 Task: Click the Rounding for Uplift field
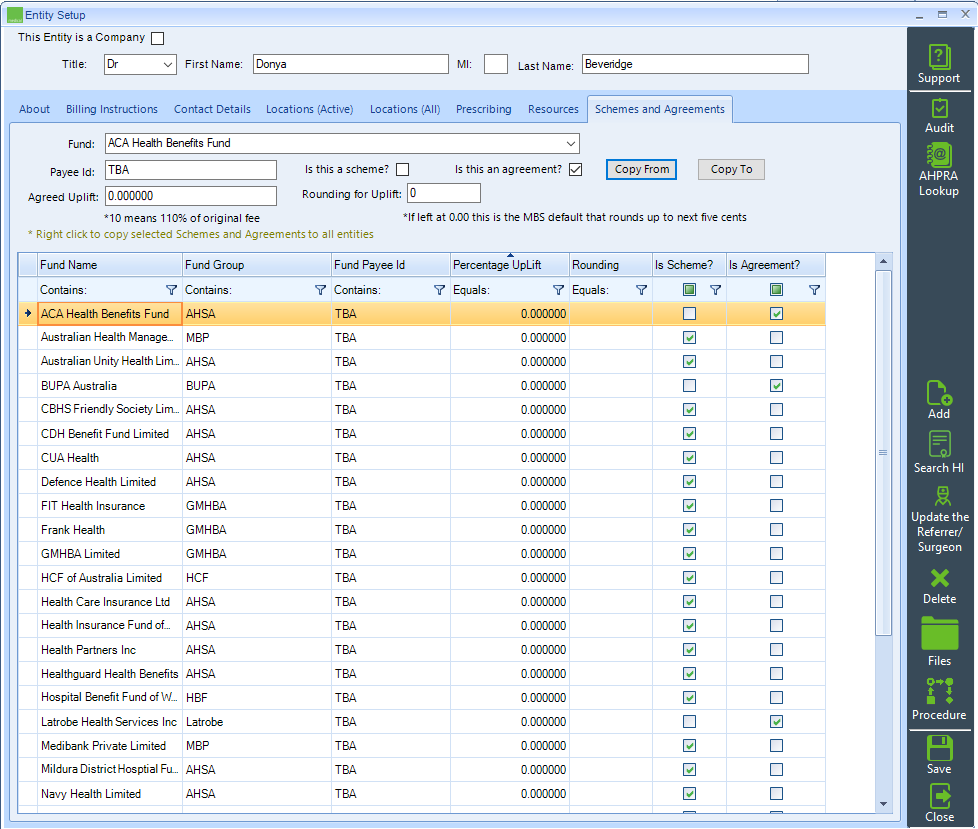(444, 193)
